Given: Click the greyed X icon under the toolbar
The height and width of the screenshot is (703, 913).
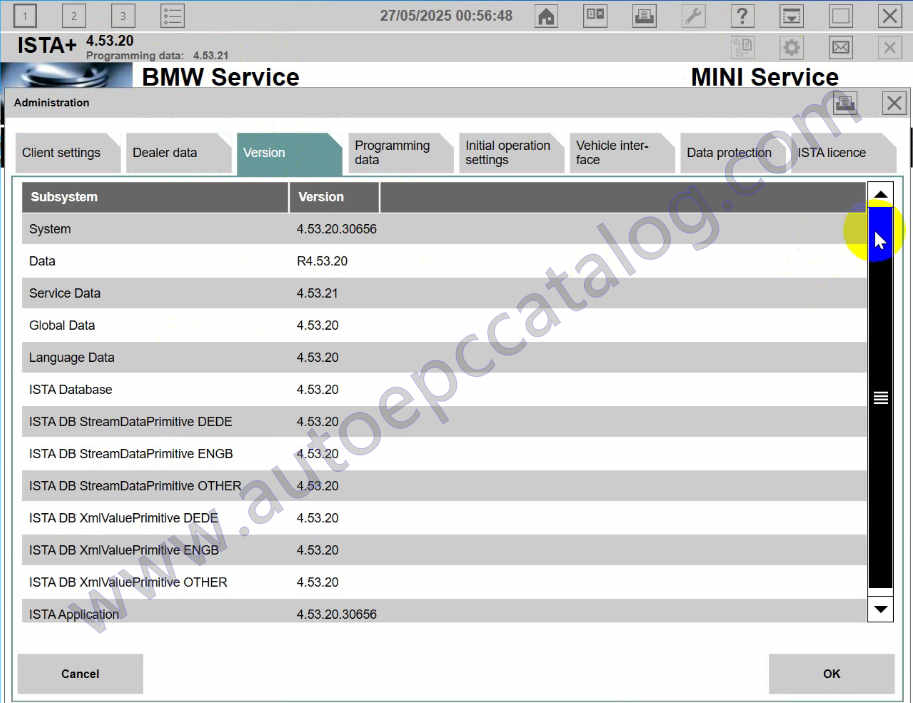Looking at the screenshot, I should coord(889,47).
